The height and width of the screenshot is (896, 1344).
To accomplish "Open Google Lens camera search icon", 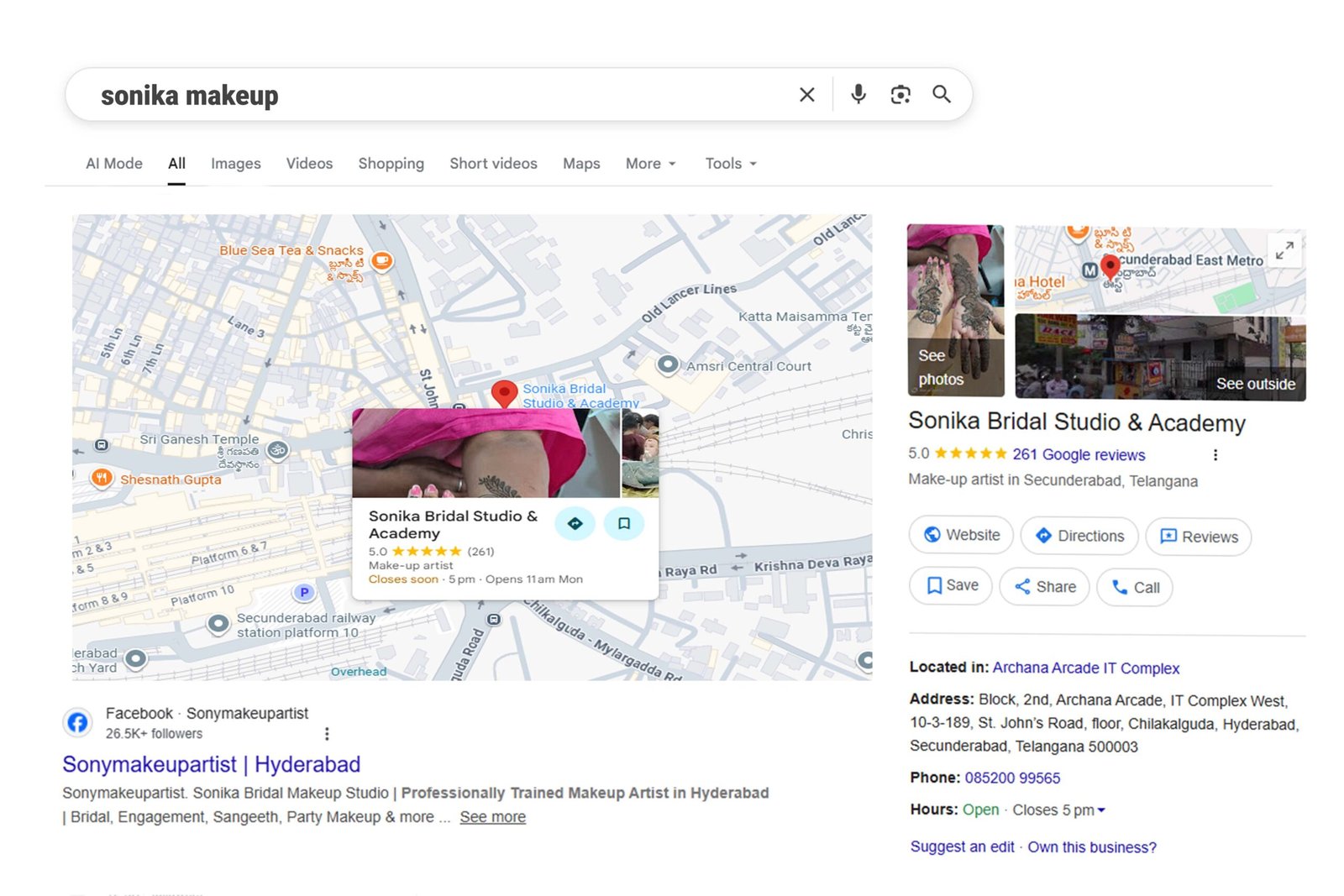I will click(900, 94).
